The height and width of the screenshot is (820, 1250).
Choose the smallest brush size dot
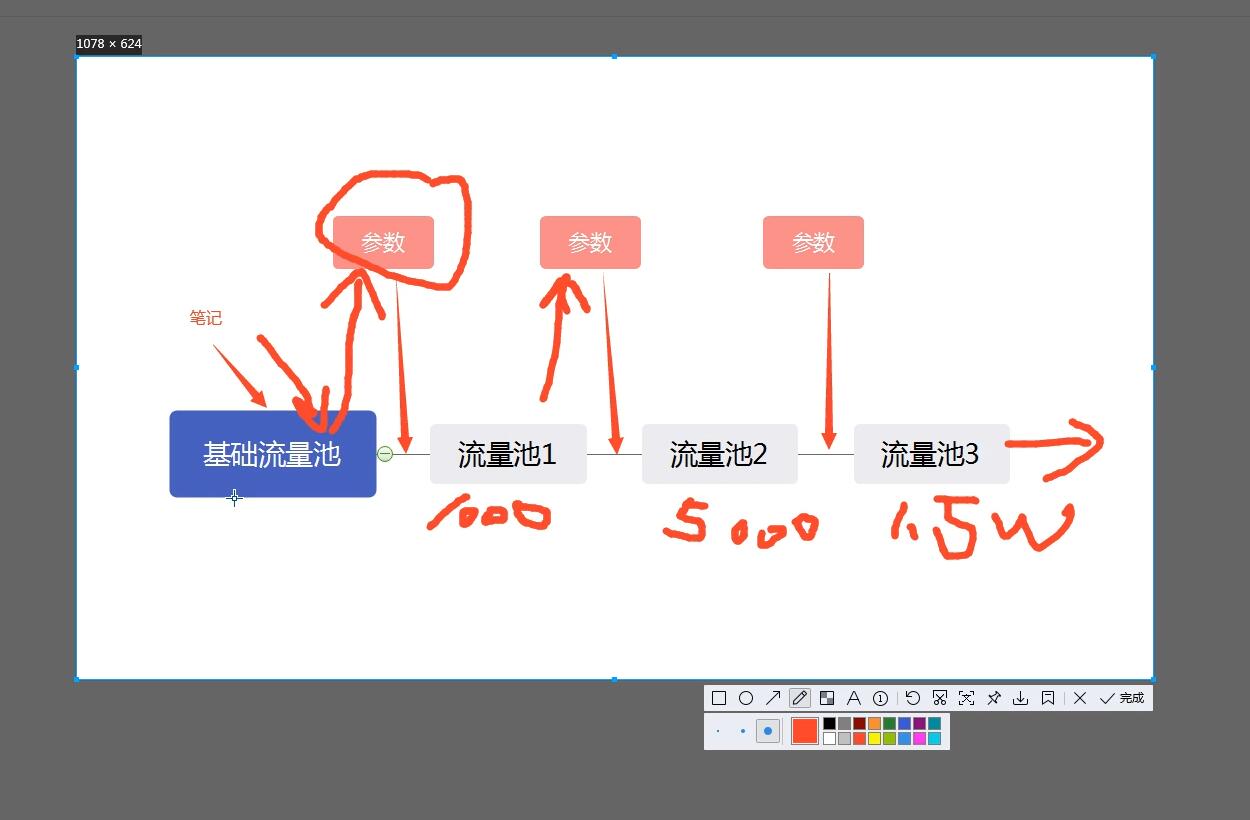(718, 731)
